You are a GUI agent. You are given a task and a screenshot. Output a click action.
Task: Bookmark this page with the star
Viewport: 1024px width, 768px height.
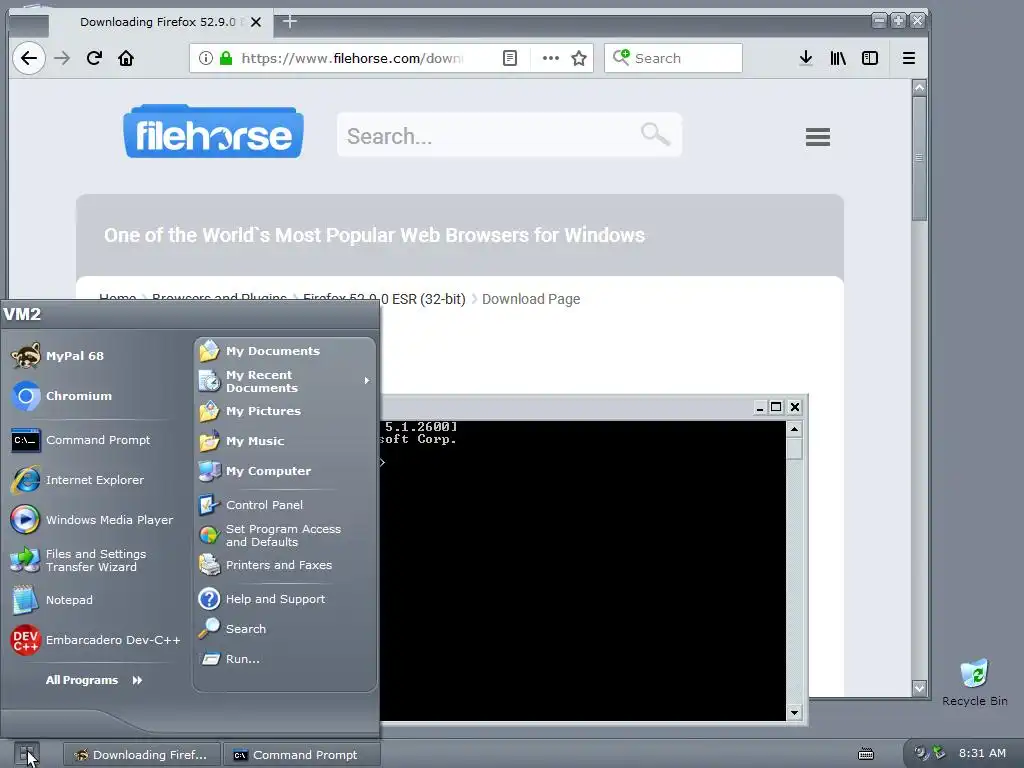[579, 58]
